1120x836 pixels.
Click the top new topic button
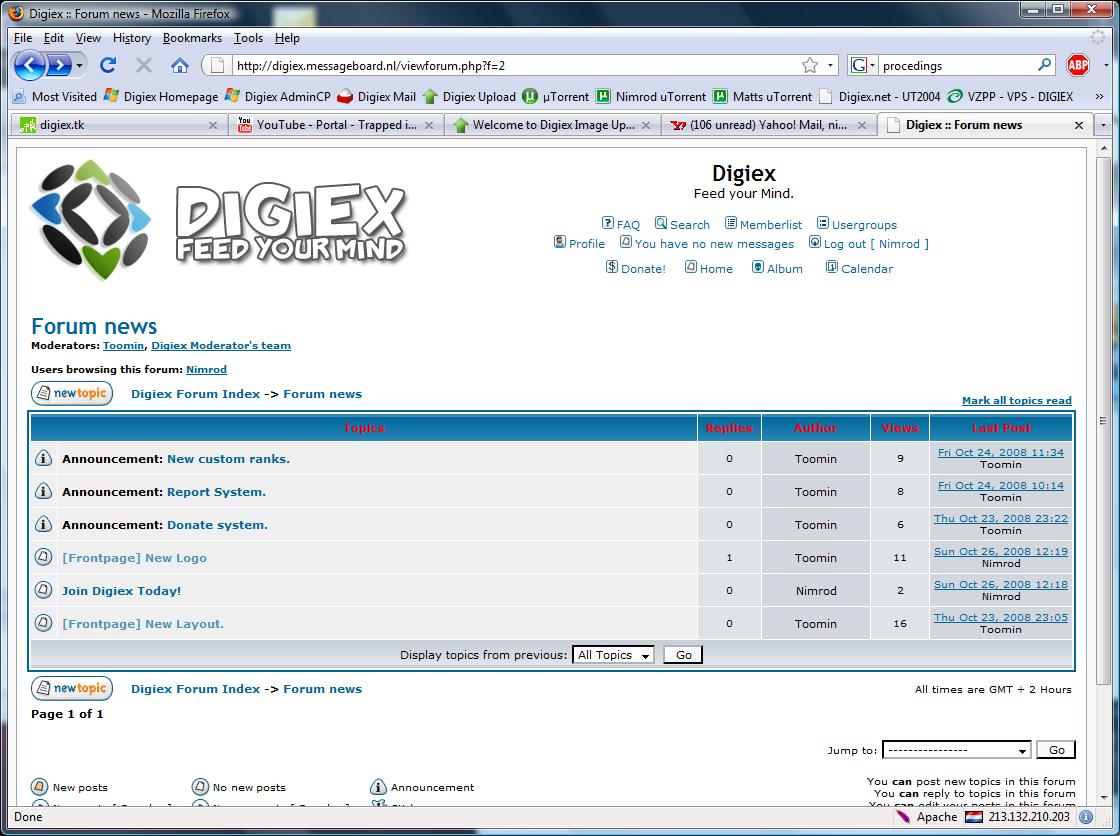(72, 393)
